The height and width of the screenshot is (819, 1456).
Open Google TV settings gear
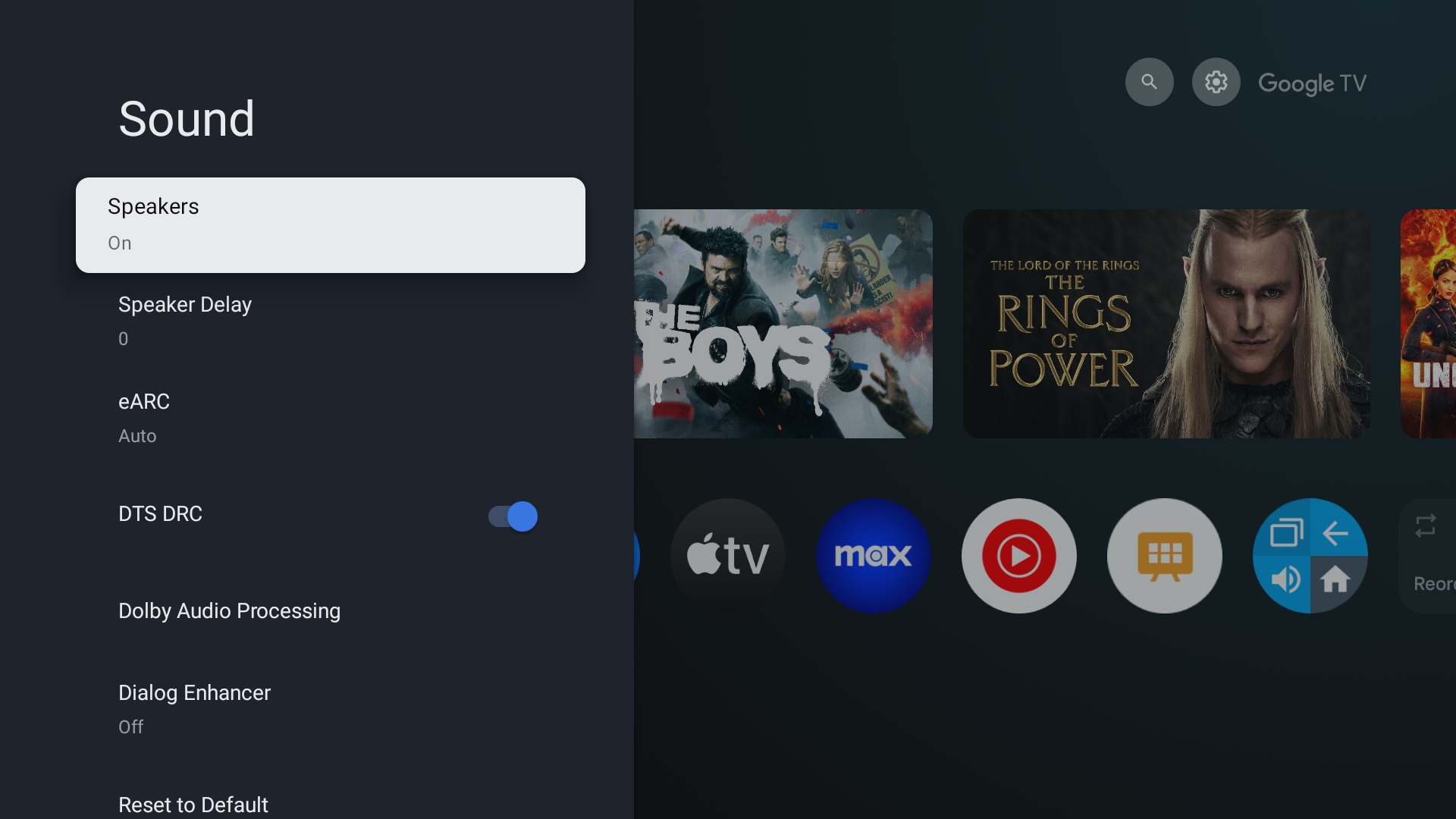click(x=1216, y=81)
